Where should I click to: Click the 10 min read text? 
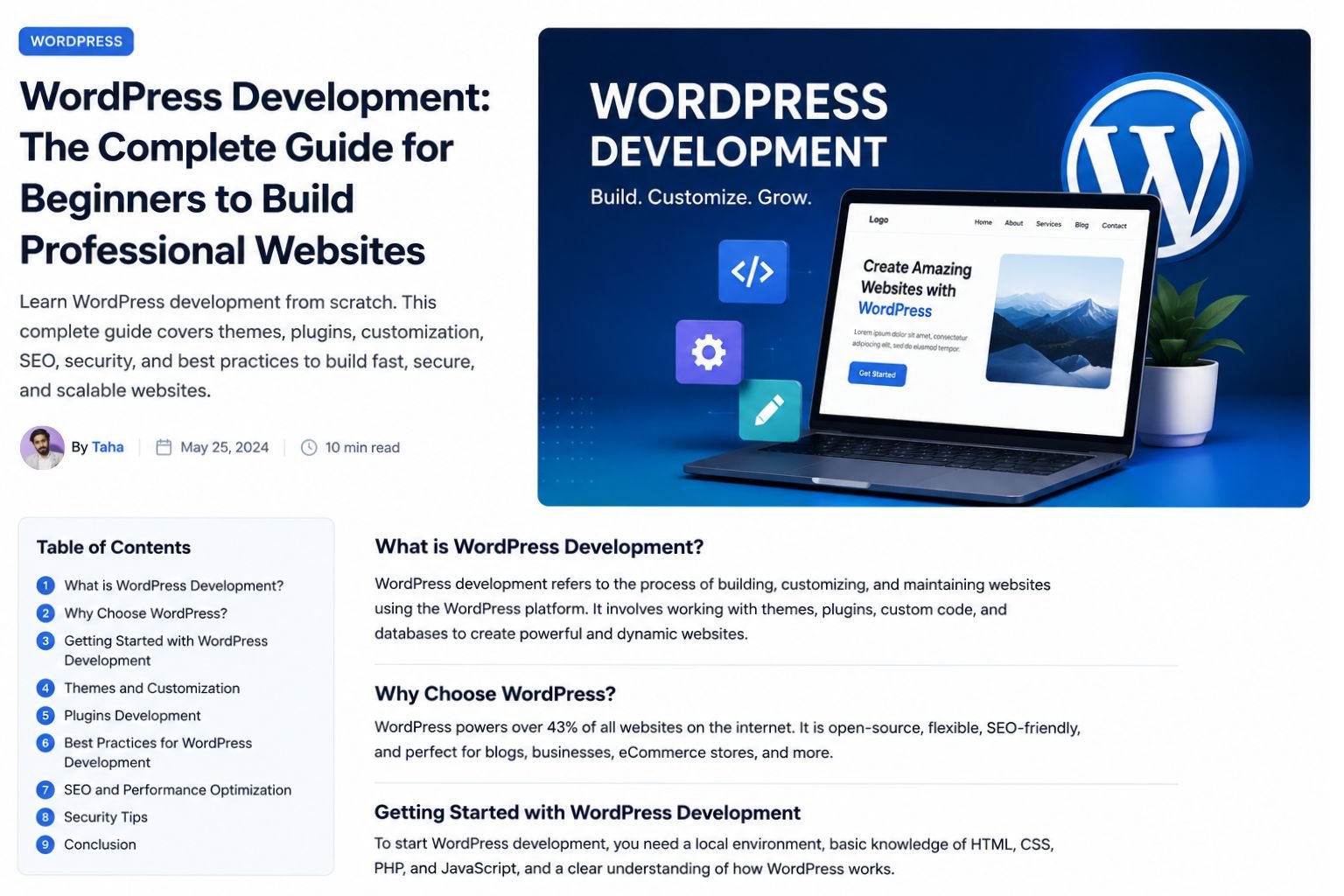(362, 447)
